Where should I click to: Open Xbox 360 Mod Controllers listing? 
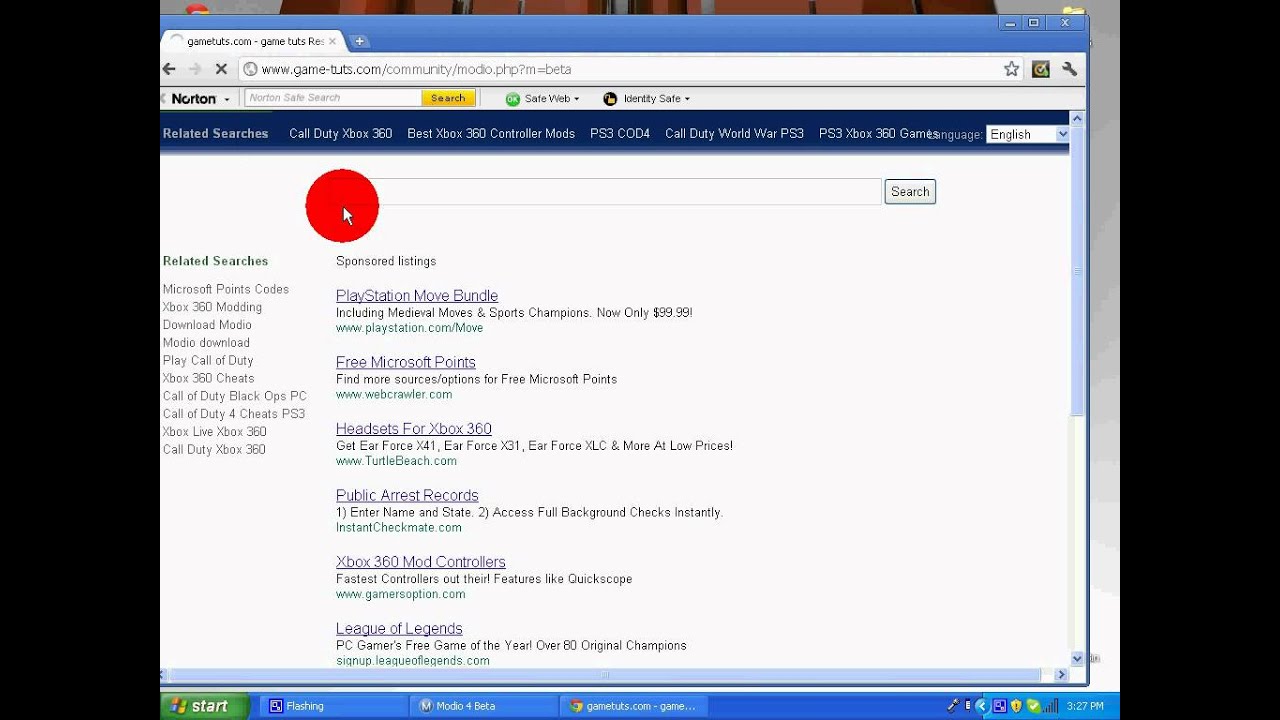(x=421, y=562)
